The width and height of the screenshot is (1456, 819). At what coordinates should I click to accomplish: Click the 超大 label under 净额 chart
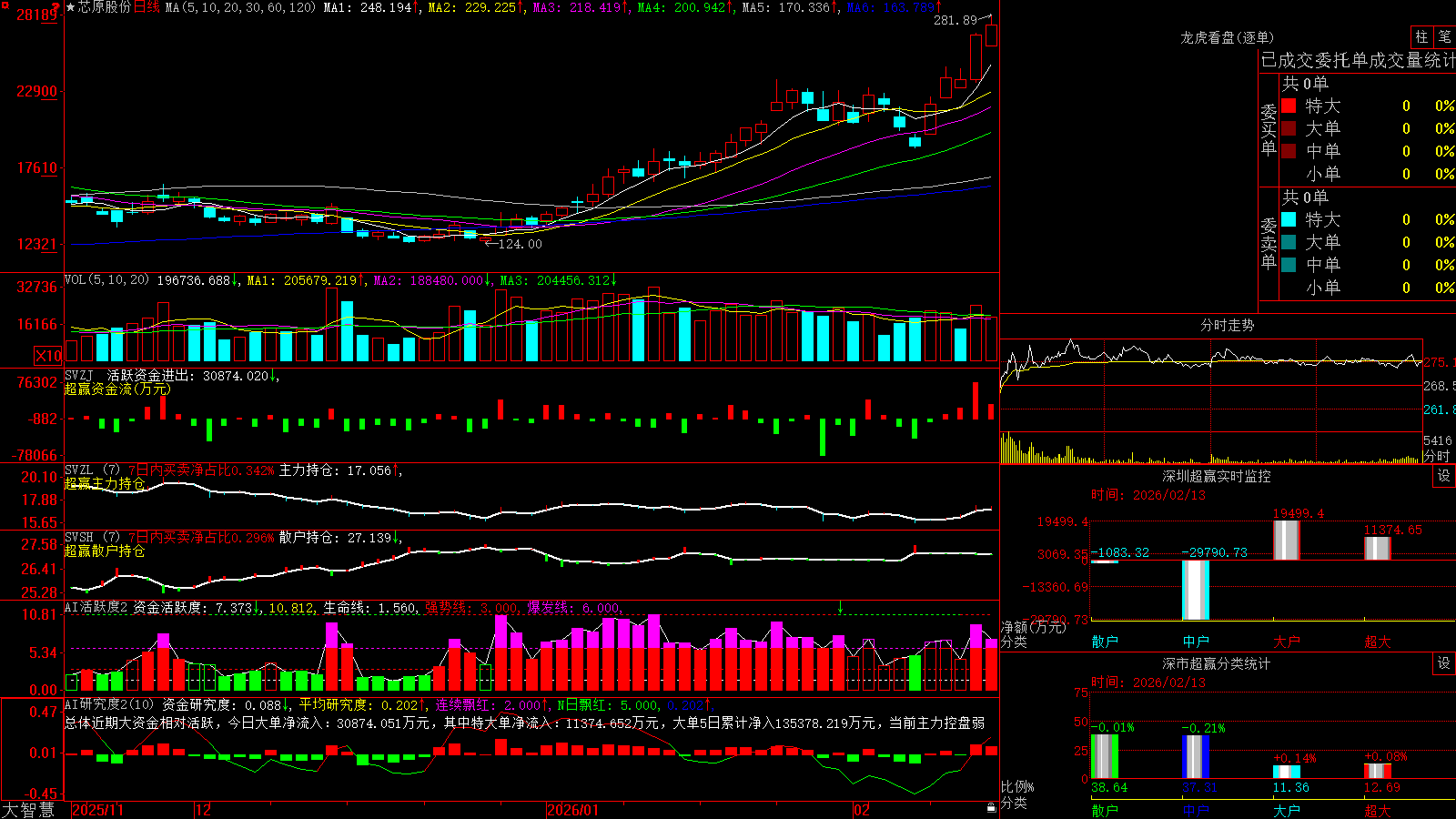click(1378, 642)
